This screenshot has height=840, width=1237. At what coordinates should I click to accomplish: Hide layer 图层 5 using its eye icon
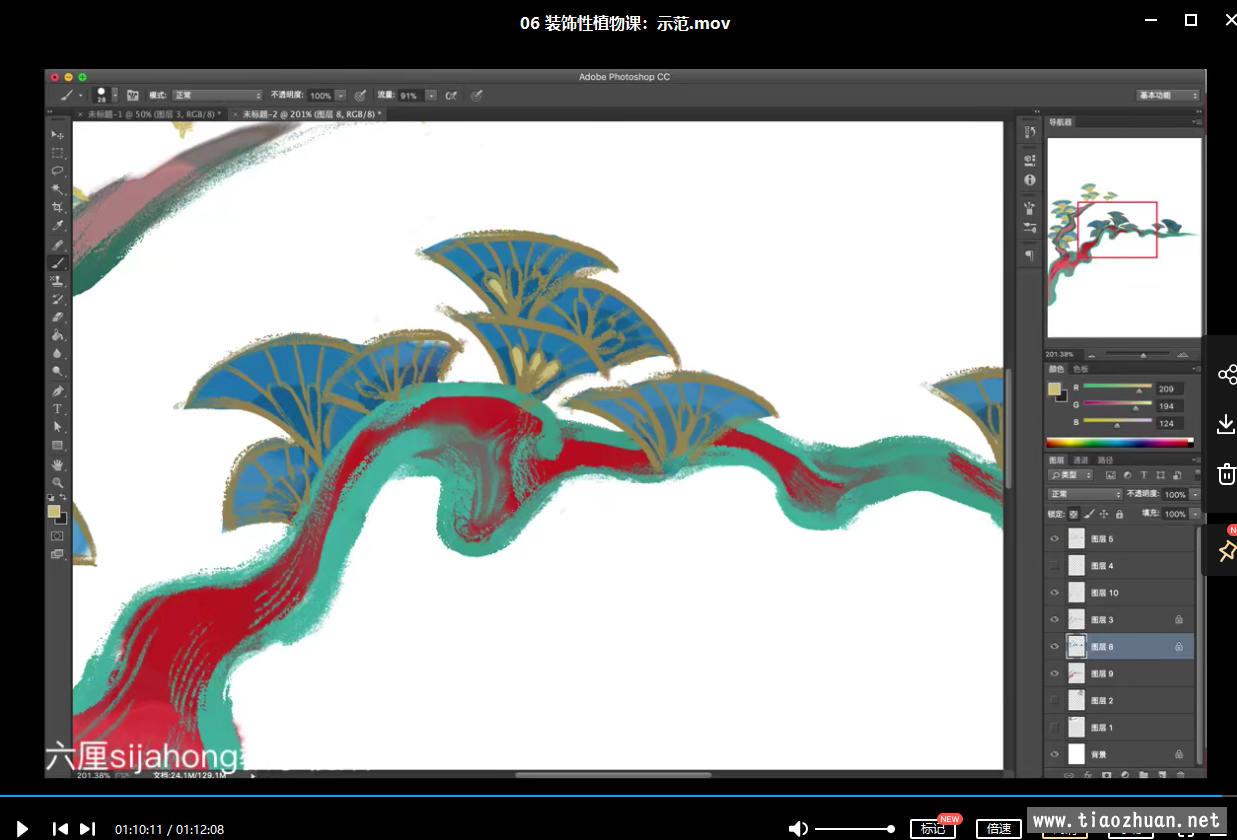[1054, 539]
